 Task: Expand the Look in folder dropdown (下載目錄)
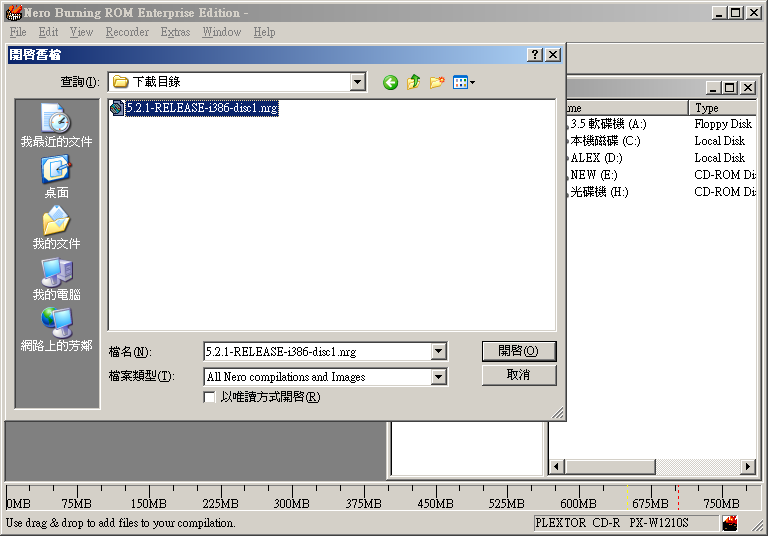tap(358, 82)
